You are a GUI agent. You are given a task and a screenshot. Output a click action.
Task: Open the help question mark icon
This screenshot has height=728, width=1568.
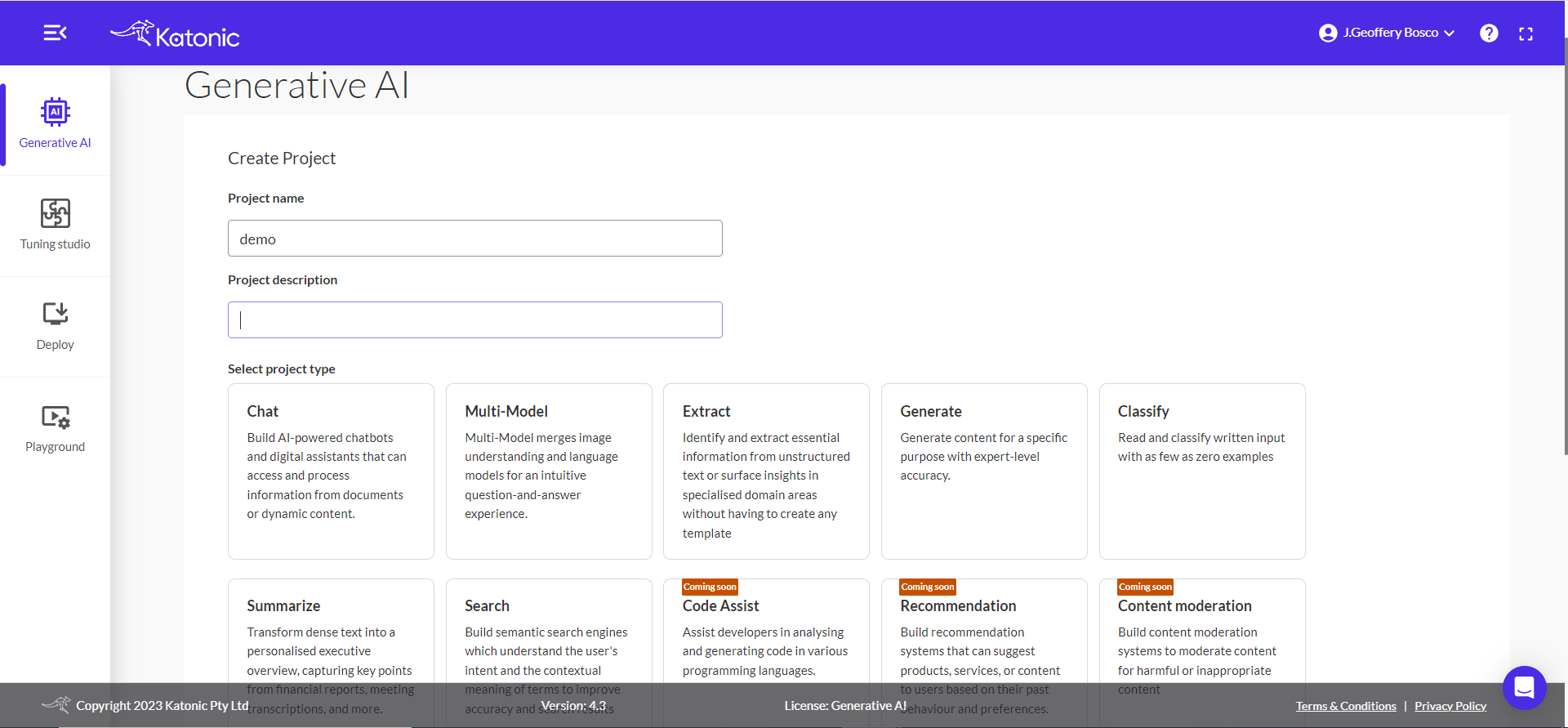coord(1489,33)
